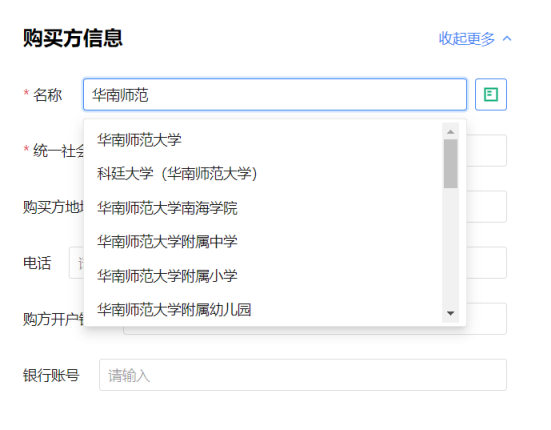
Task: Click the 电话 input field
Action: (486, 263)
